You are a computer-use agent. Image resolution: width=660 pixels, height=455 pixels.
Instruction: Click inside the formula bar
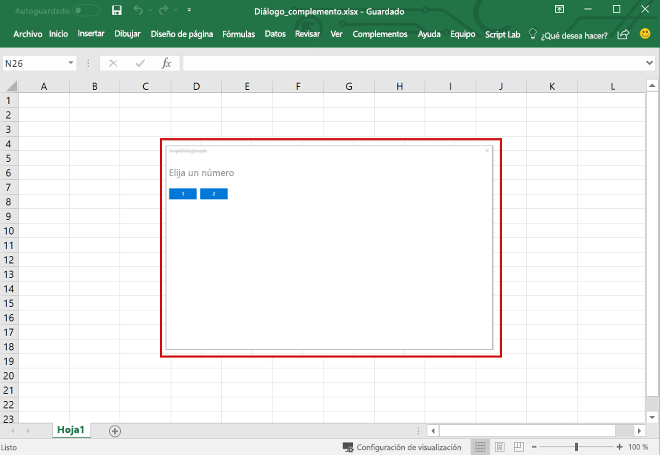(x=412, y=64)
